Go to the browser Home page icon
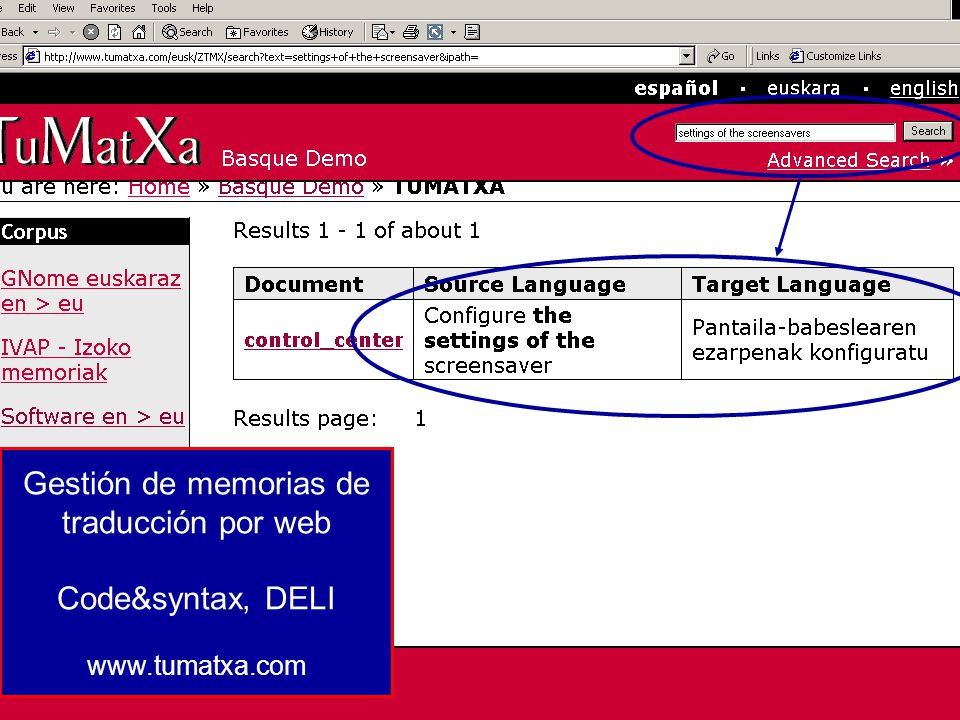This screenshot has height=720, width=960. (x=139, y=32)
